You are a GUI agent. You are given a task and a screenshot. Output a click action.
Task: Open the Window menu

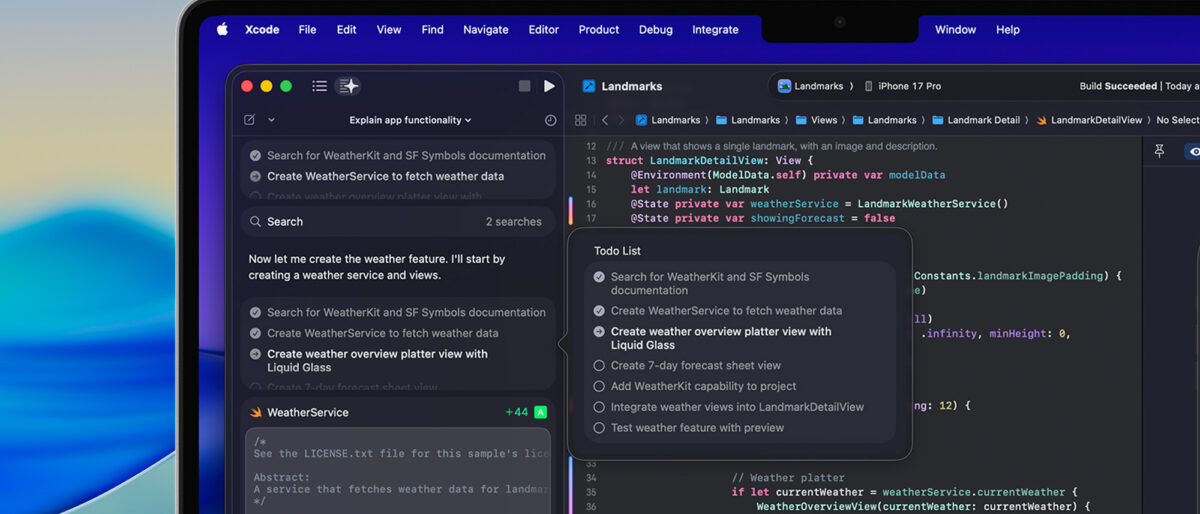point(955,29)
